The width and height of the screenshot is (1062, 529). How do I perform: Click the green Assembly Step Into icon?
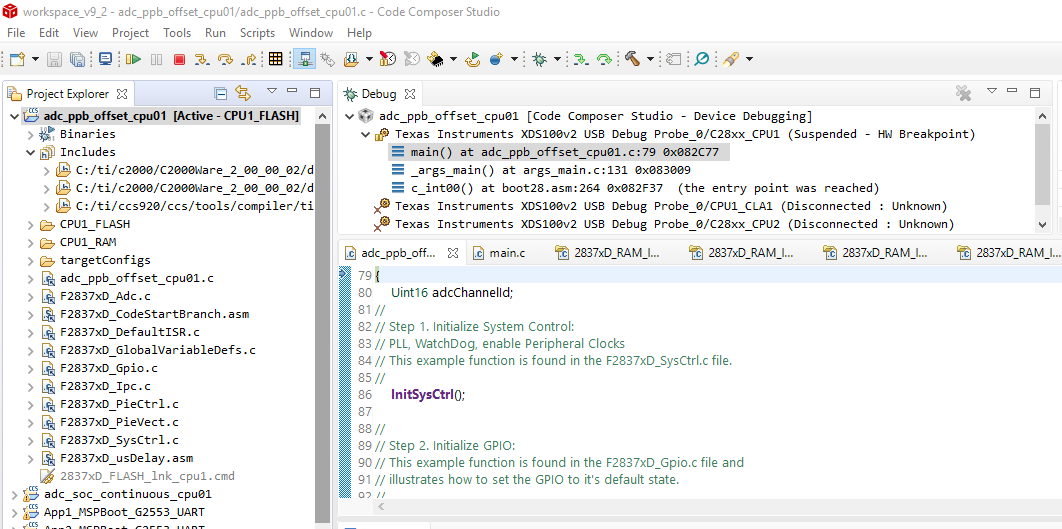581,60
